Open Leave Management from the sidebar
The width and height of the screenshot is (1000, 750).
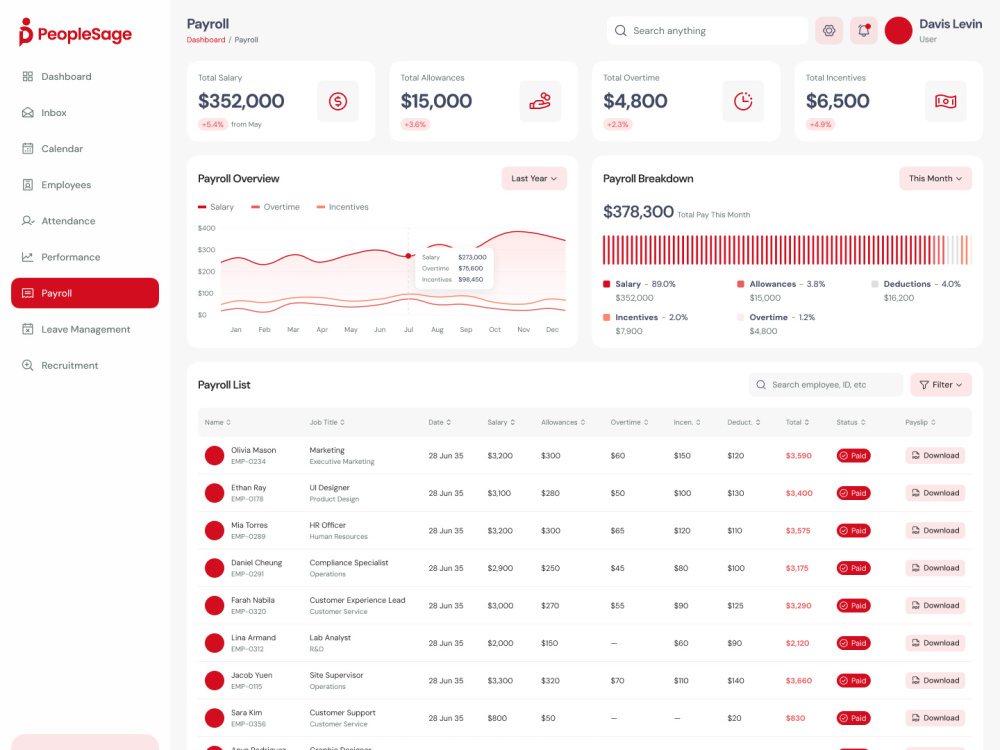tap(85, 329)
